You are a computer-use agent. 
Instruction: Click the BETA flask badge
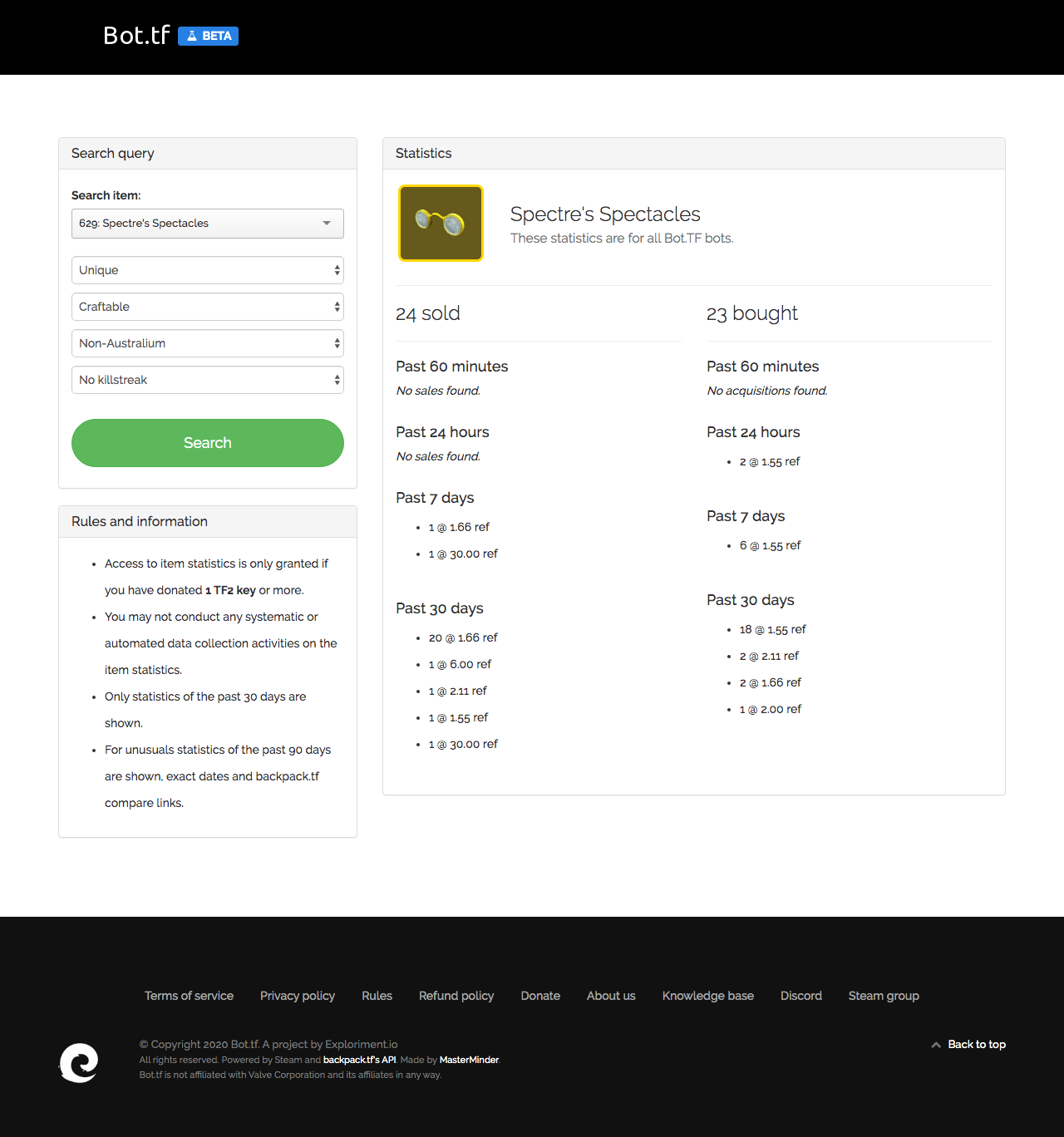(x=208, y=36)
